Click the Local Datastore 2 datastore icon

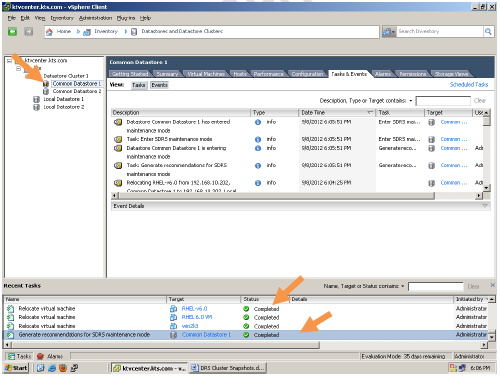click(37, 107)
